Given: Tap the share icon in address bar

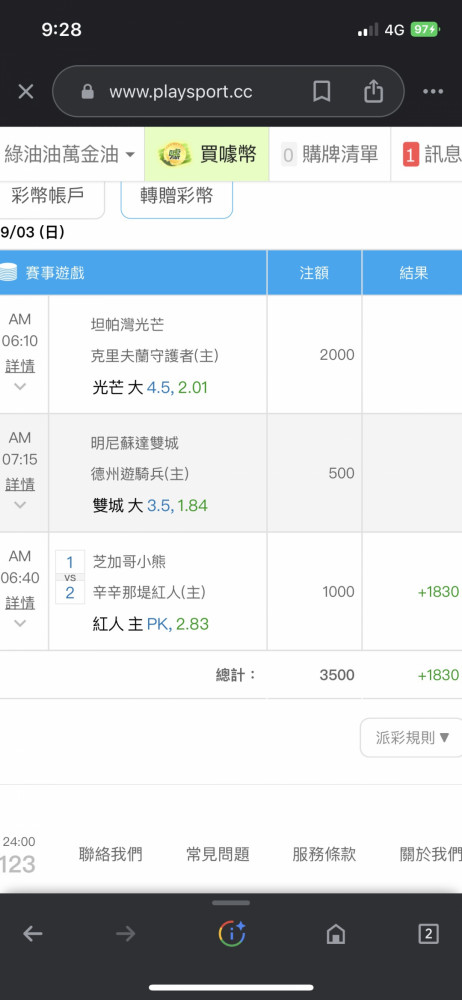Looking at the screenshot, I should click(373, 91).
